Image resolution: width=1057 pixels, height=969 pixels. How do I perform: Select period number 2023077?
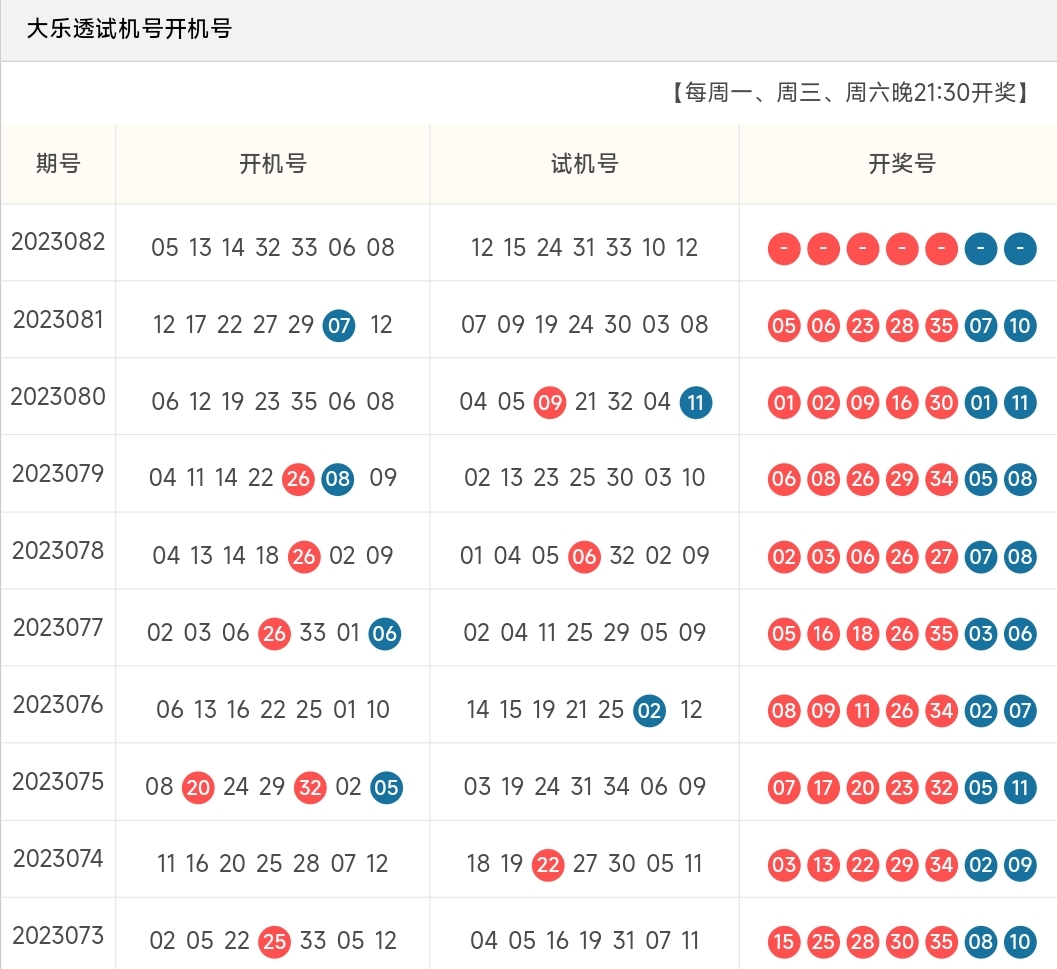click(58, 627)
